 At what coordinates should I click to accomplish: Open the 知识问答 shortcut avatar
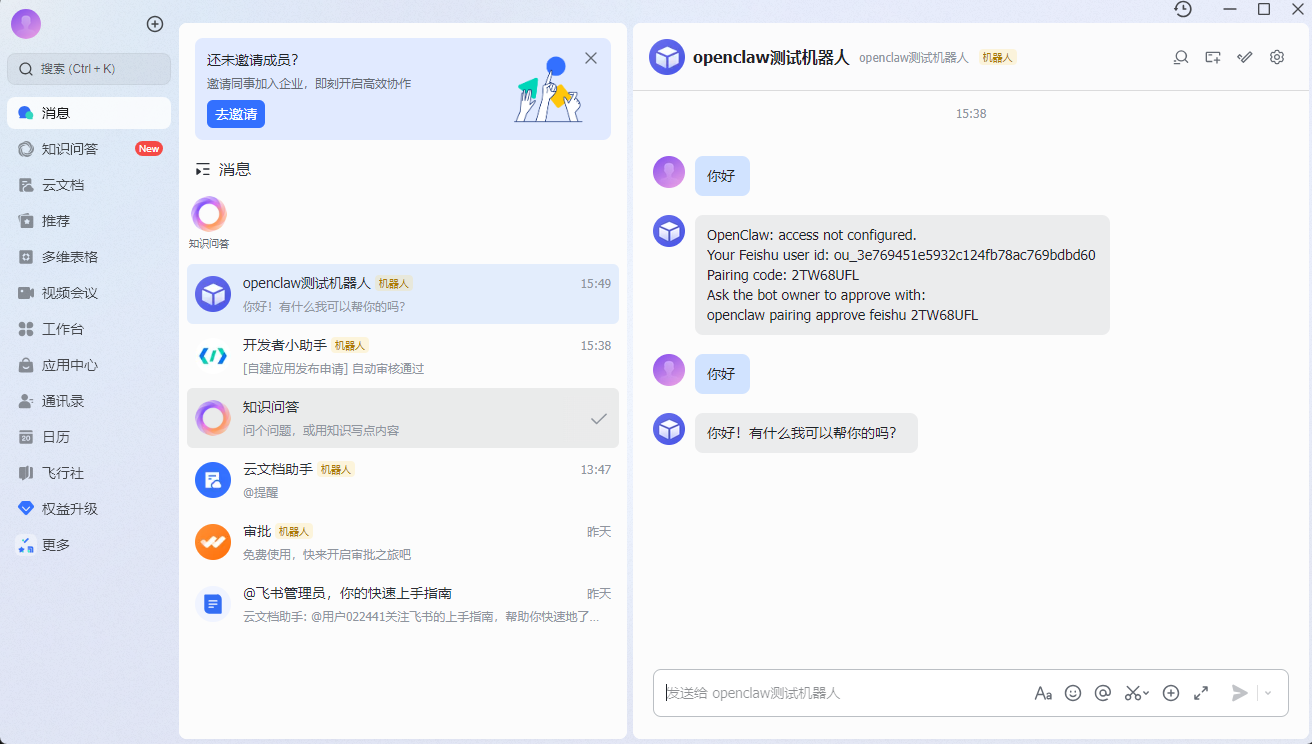pos(209,214)
